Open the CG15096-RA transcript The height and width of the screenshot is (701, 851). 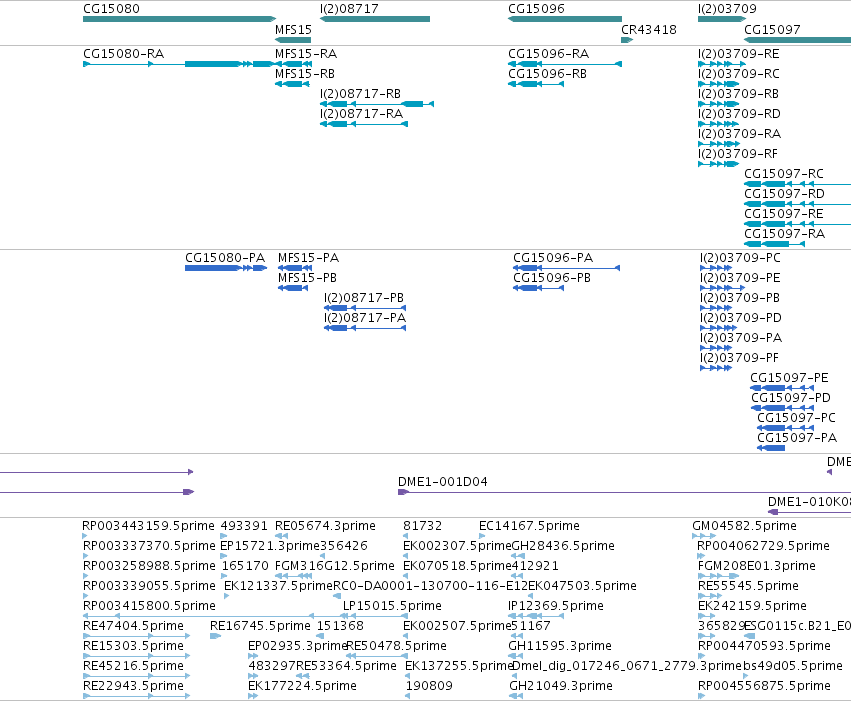pyautogui.click(x=549, y=54)
